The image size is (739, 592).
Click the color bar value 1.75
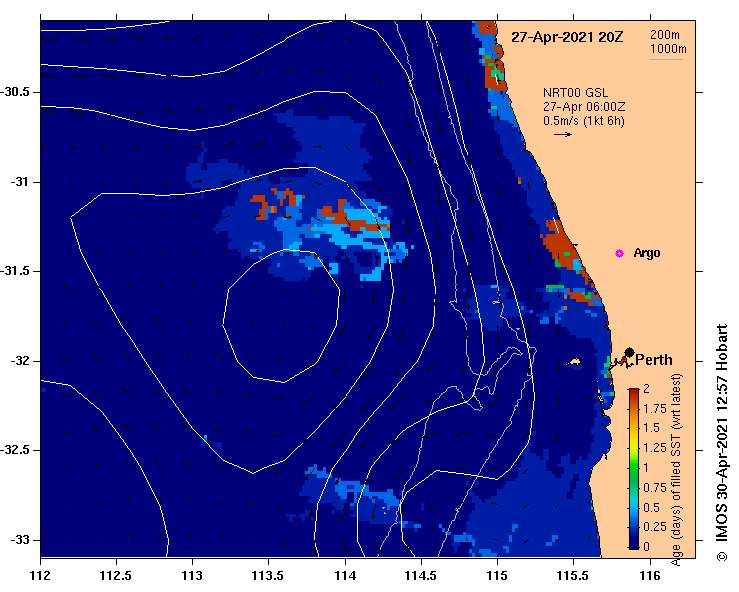pos(655,408)
